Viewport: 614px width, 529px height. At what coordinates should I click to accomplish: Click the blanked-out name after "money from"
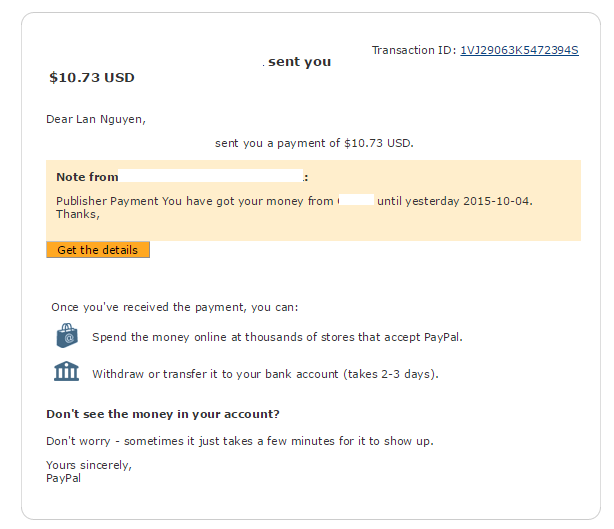(x=356, y=201)
